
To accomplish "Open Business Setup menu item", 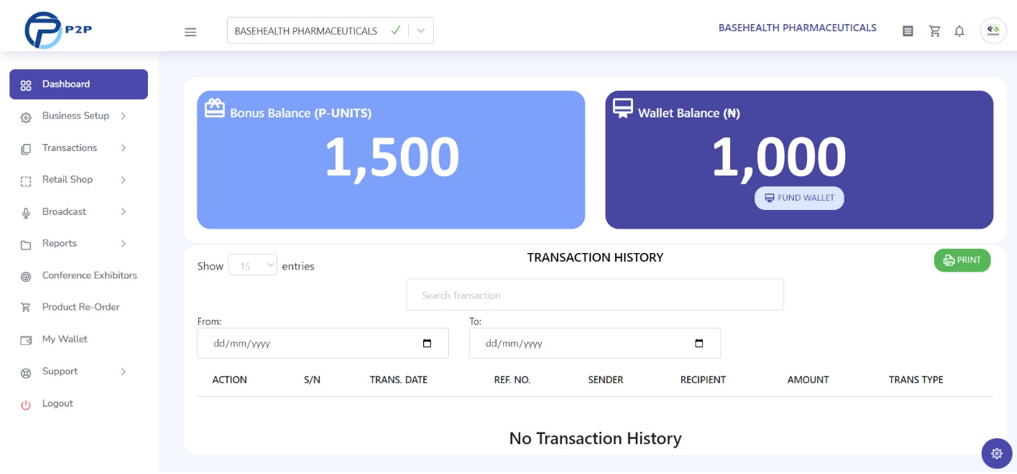I will pos(78,116).
